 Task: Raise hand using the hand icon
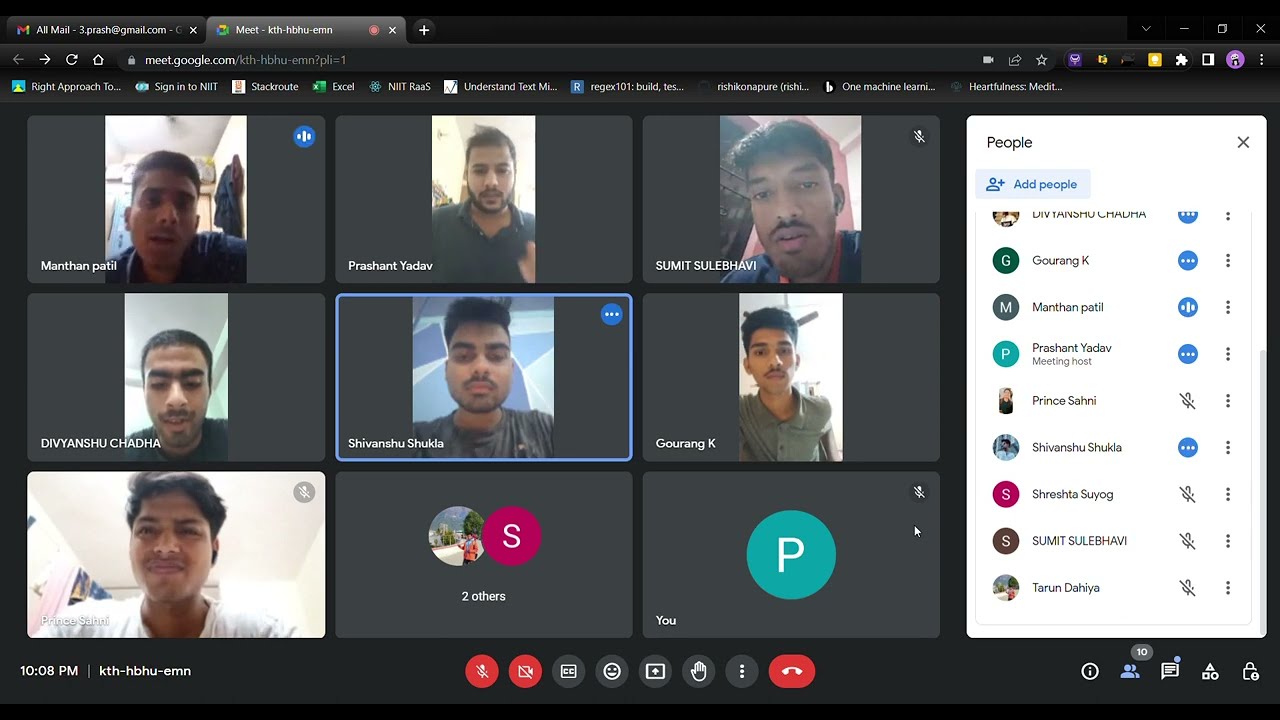pyautogui.click(x=699, y=671)
